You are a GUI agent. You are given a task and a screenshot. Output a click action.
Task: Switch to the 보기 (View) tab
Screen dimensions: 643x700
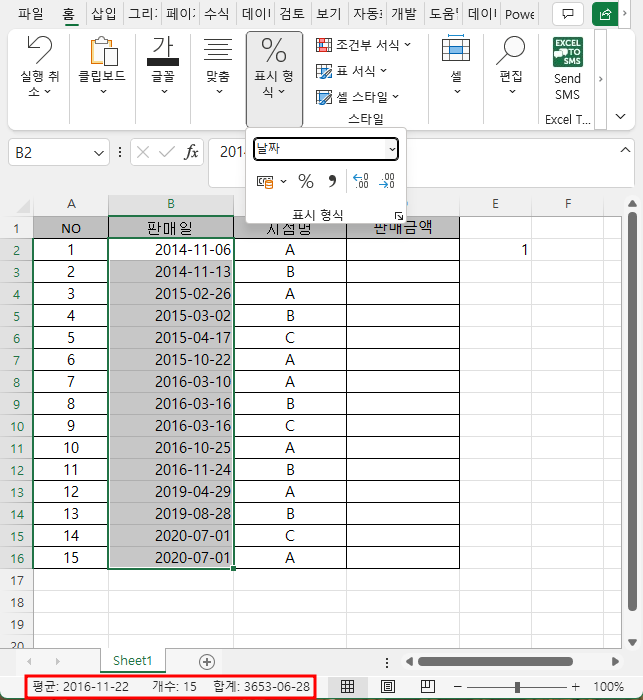(329, 14)
